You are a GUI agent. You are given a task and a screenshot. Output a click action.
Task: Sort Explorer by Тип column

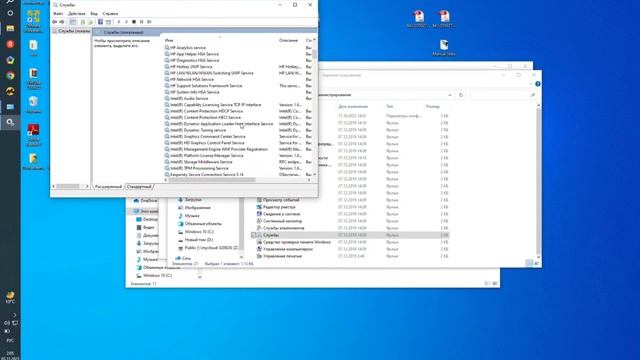tap(390, 107)
